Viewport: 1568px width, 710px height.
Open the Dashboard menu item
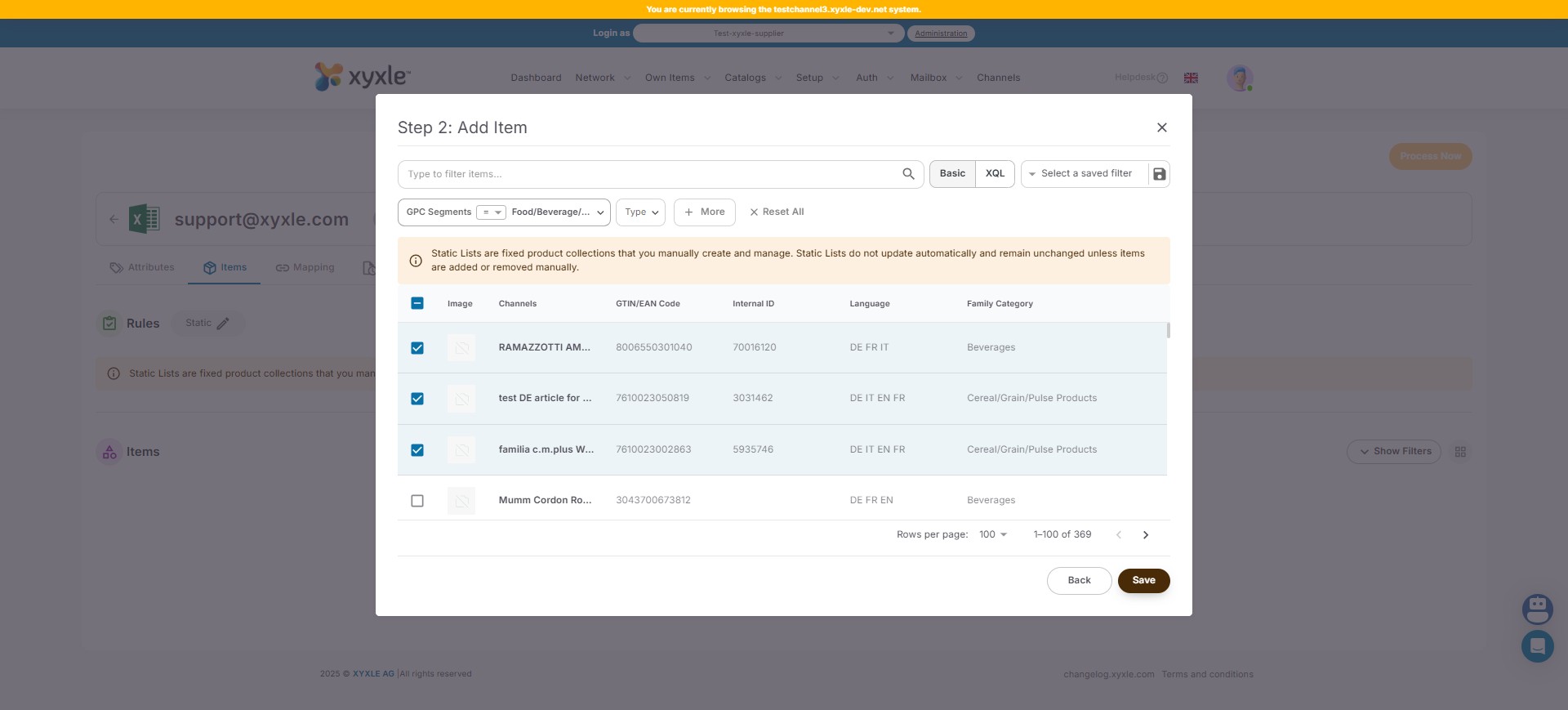coord(536,78)
